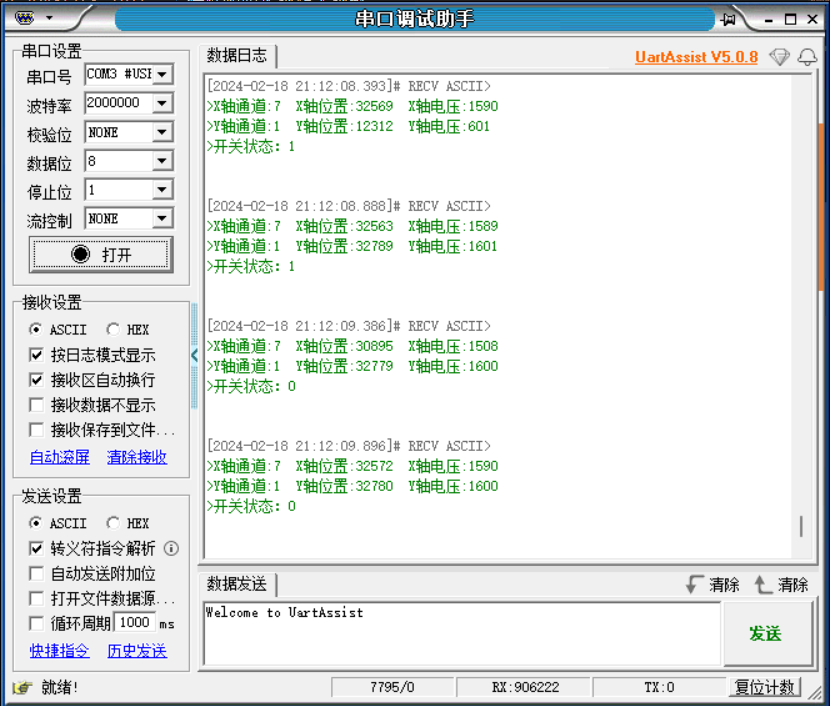This screenshot has height=706, width=830.
Task: Click the orange log scrollbar thumb
Action: 821,206
